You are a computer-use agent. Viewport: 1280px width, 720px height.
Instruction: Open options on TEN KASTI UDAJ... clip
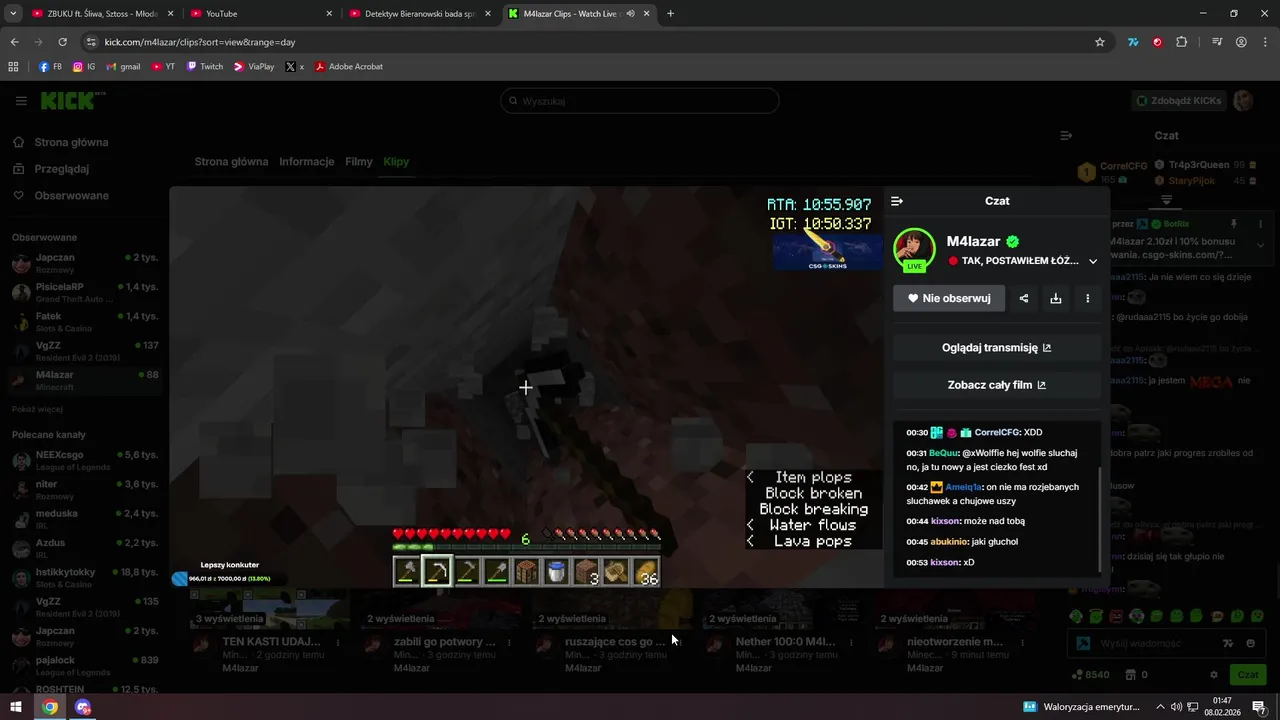coord(338,642)
